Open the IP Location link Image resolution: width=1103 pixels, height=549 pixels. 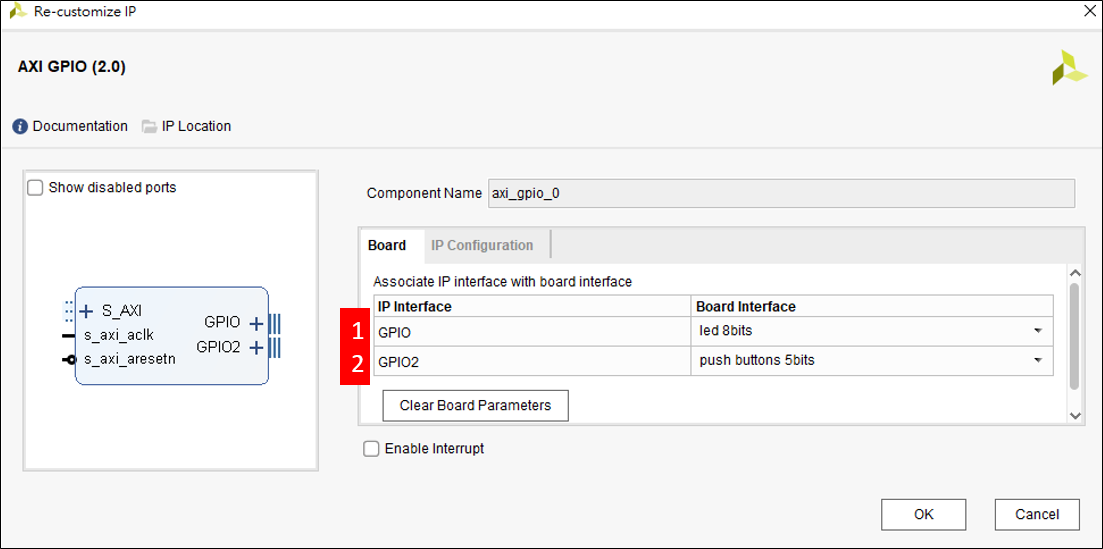[x=196, y=127]
